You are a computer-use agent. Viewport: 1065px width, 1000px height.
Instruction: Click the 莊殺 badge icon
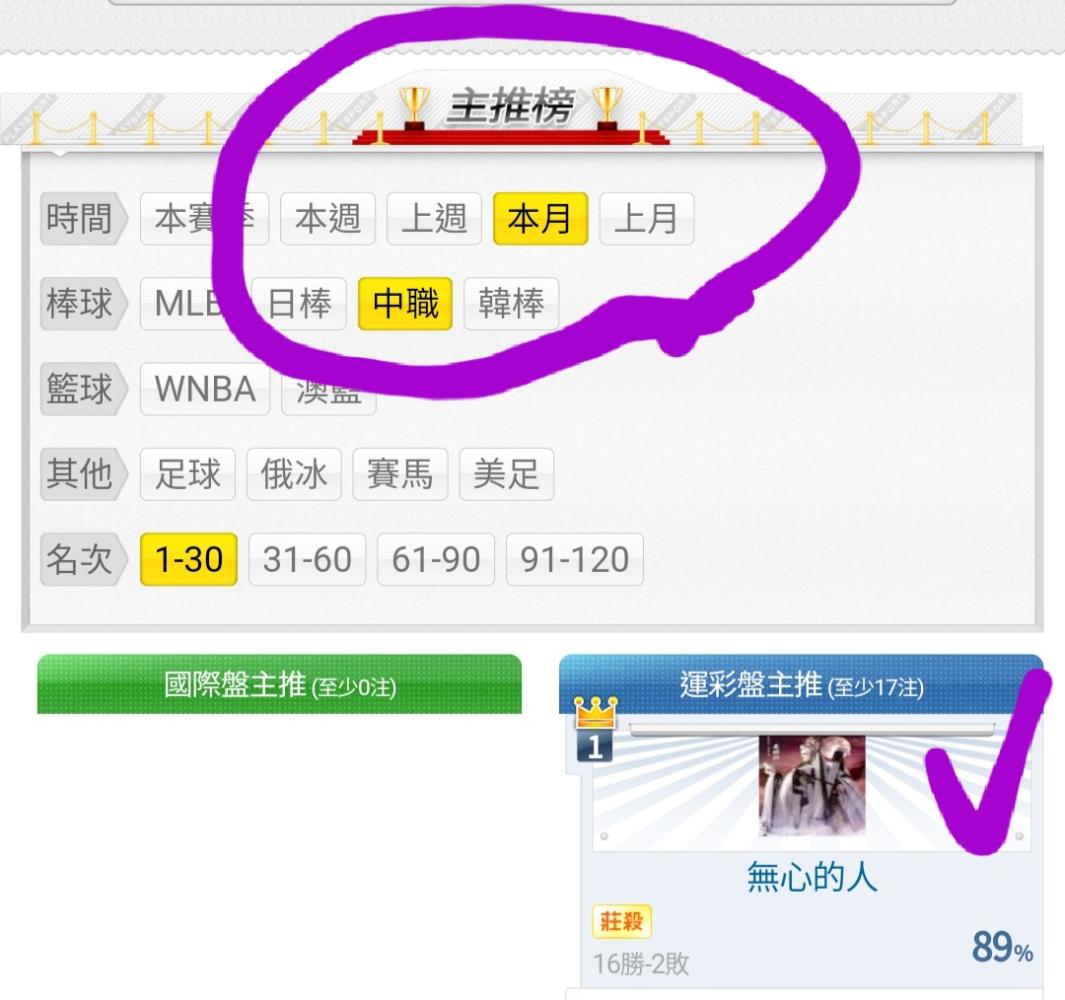point(621,921)
